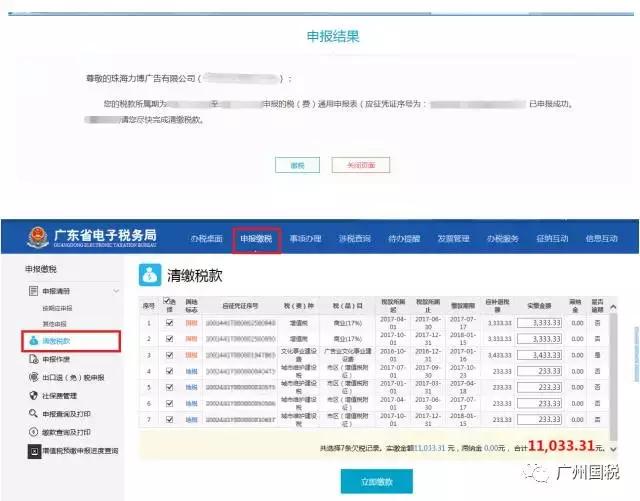
Task: Click the blue status link in row 4
Action: pyautogui.click(x=191, y=371)
